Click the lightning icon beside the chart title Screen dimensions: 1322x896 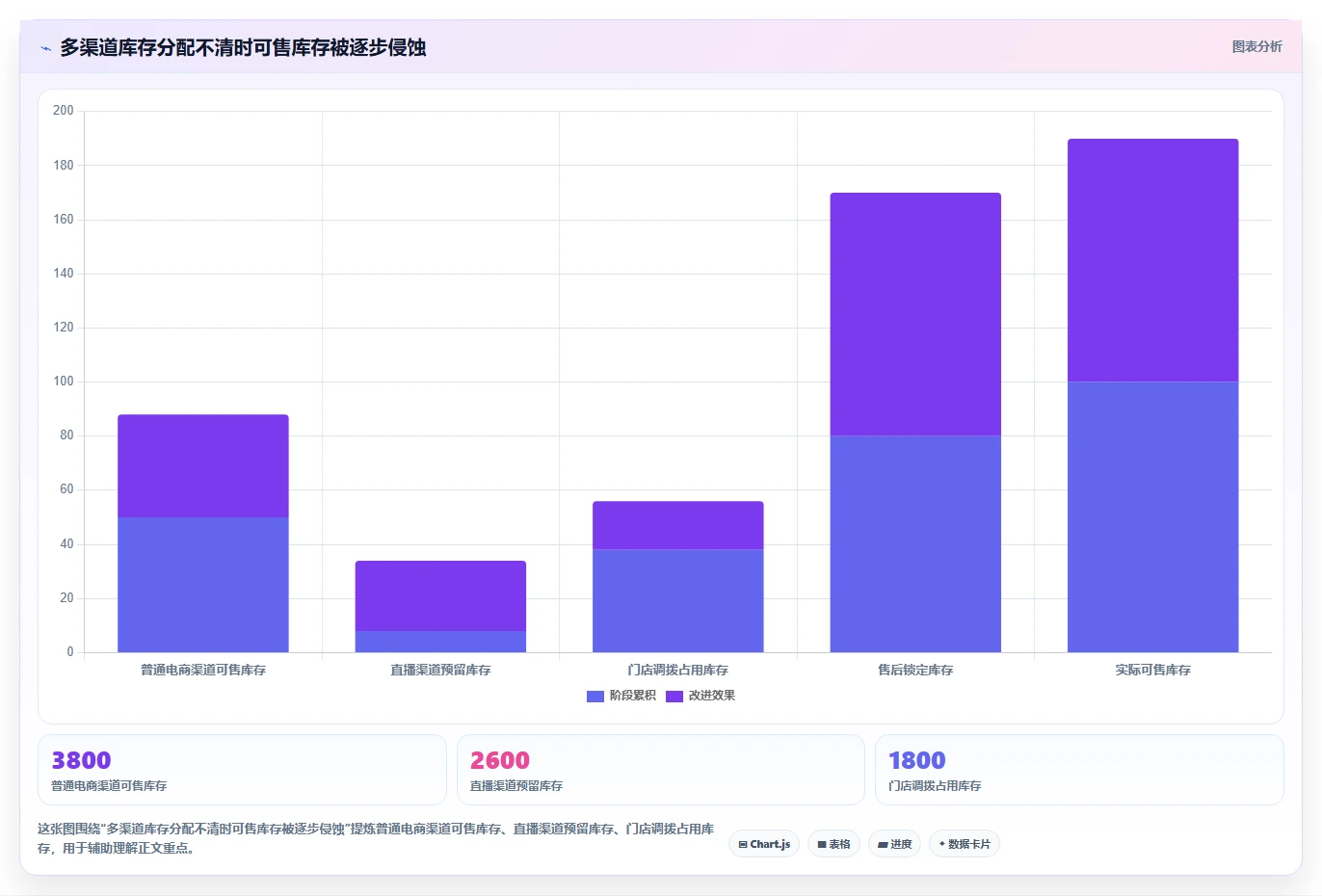pos(45,48)
